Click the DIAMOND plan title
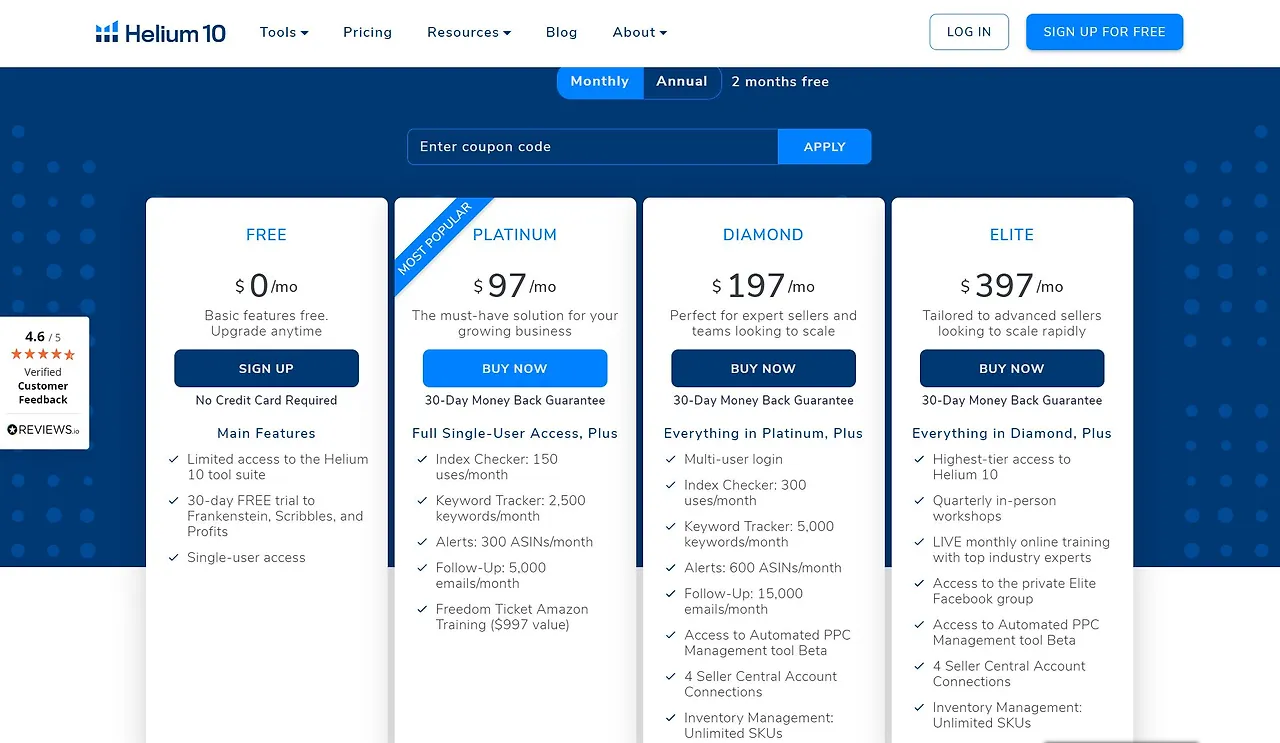This screenshot has height=743, width=1280. (763, 235)
